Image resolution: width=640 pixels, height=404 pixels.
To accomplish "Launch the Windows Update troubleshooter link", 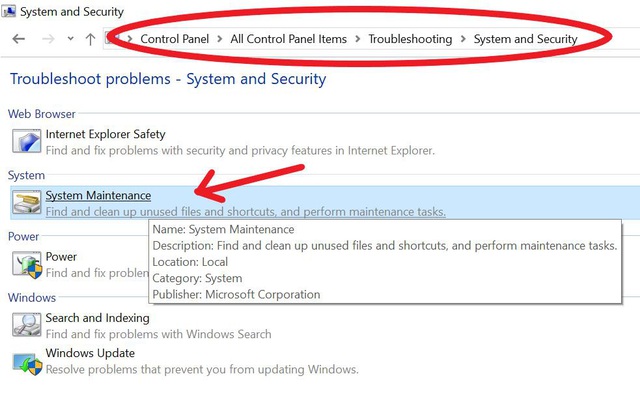I will [90, 353].
